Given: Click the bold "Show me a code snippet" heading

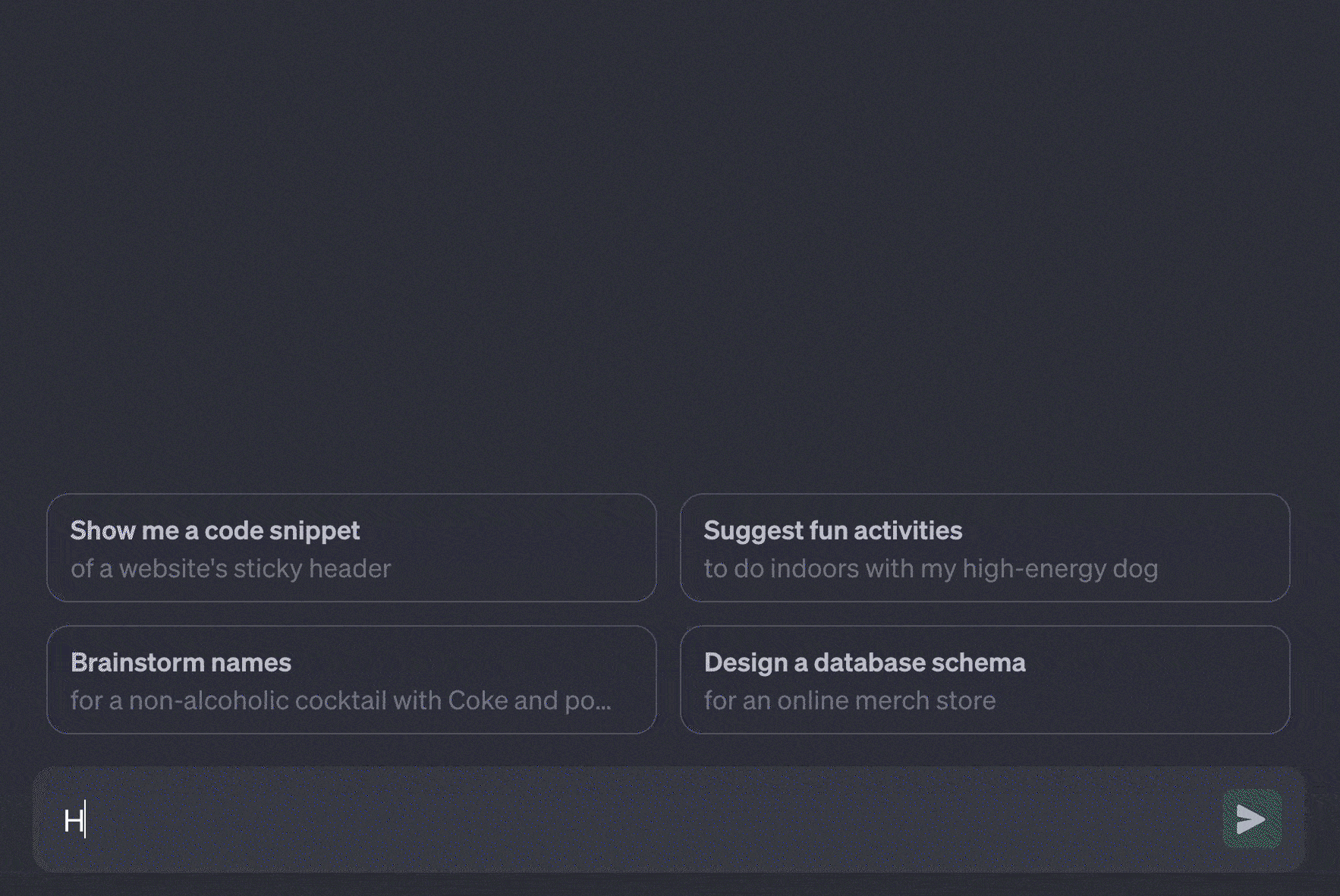Looking at the screenshot, I should point(215,530).
